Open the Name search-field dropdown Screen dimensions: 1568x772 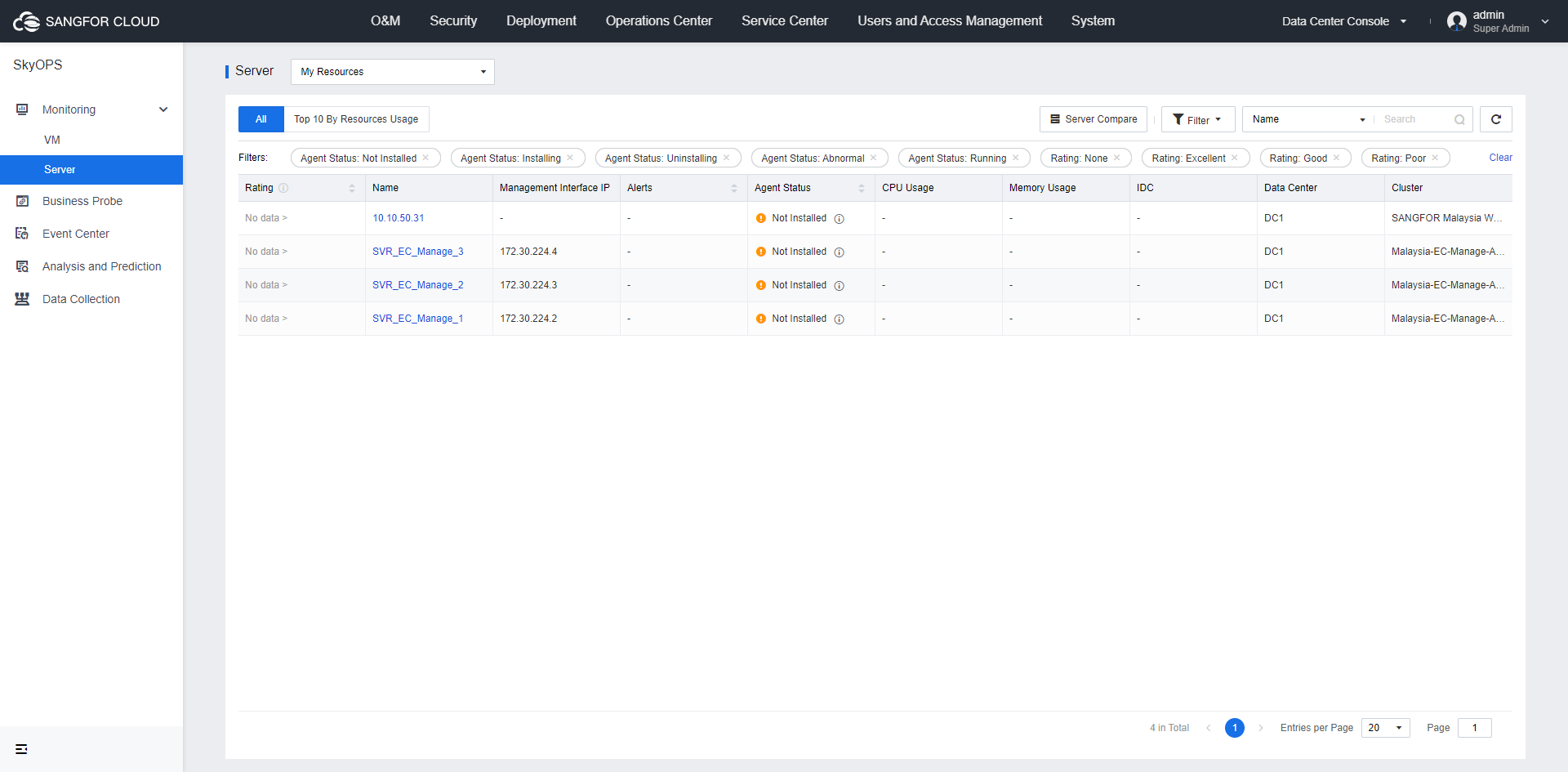1307,119
